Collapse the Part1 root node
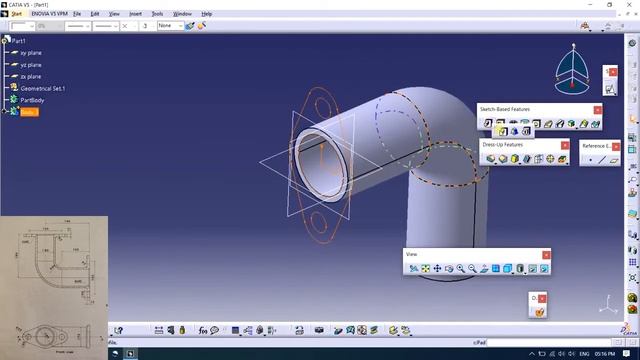Screen dimensions: 640x360 point(4,40)
